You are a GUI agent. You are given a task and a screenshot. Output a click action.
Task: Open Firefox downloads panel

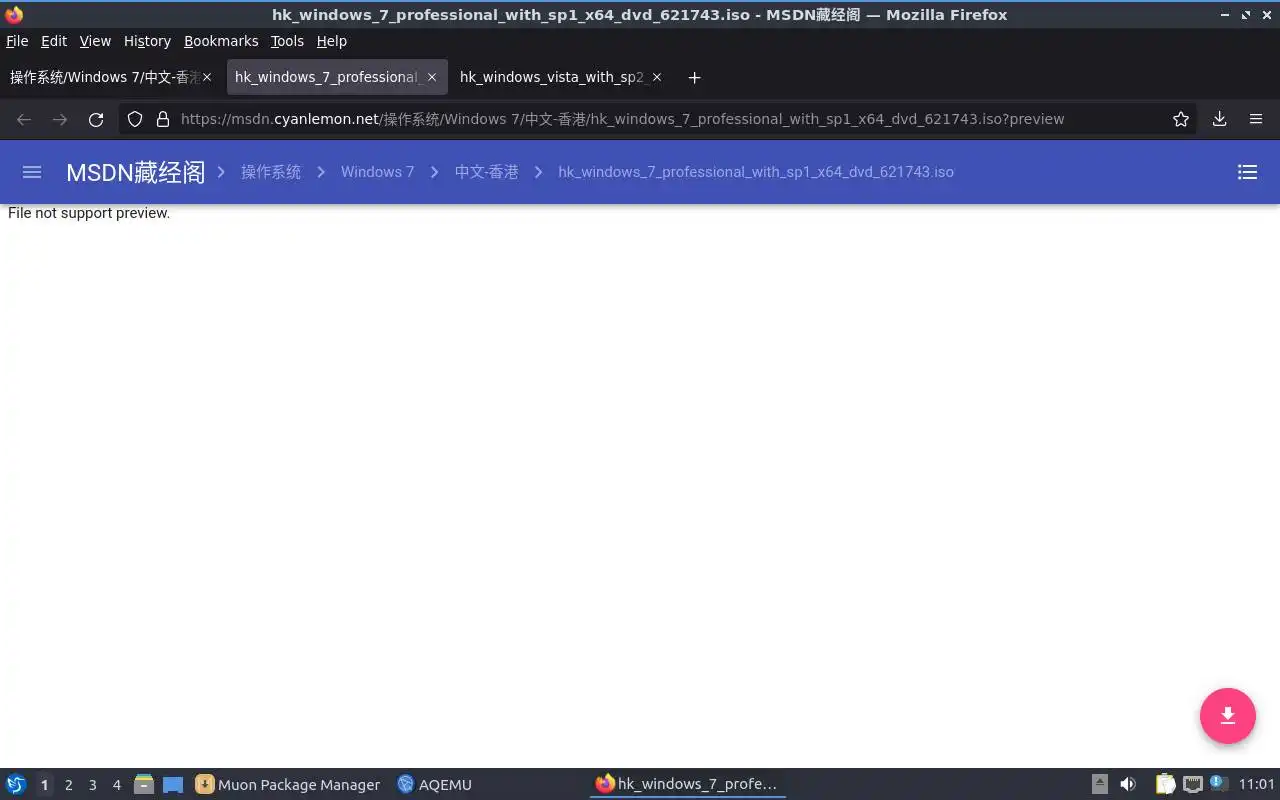click(1219, 119)
